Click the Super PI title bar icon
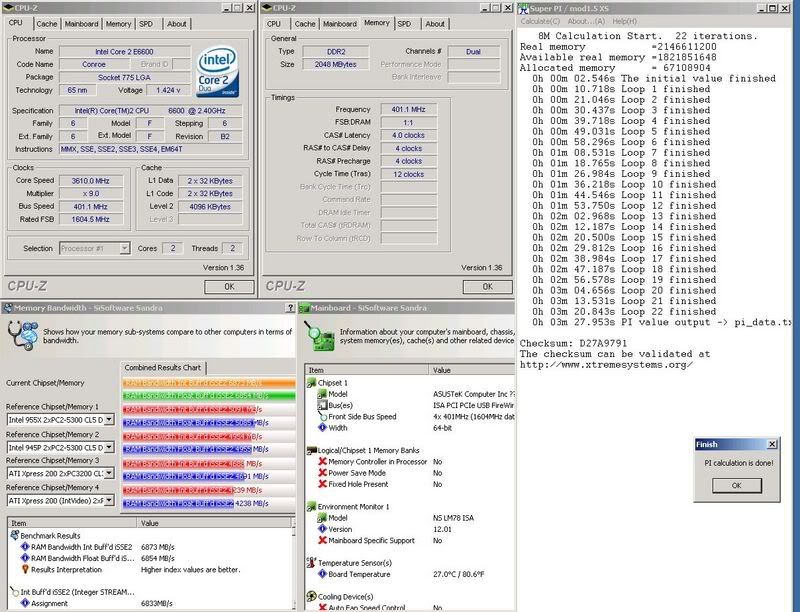The width and height of the screenshot is (800, 612). [523, 9]
